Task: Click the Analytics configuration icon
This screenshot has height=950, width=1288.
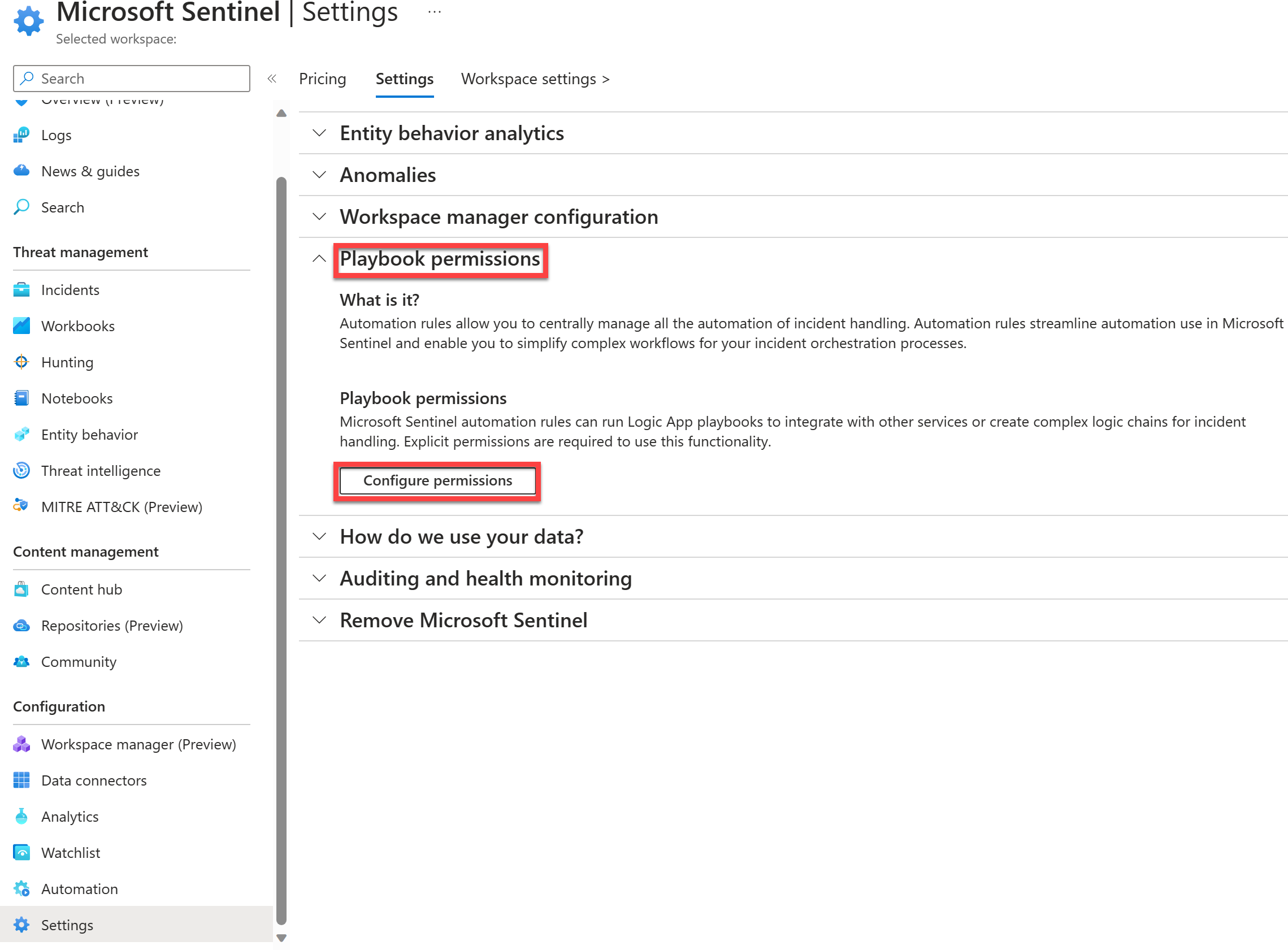Action: (x=22, y=816)
